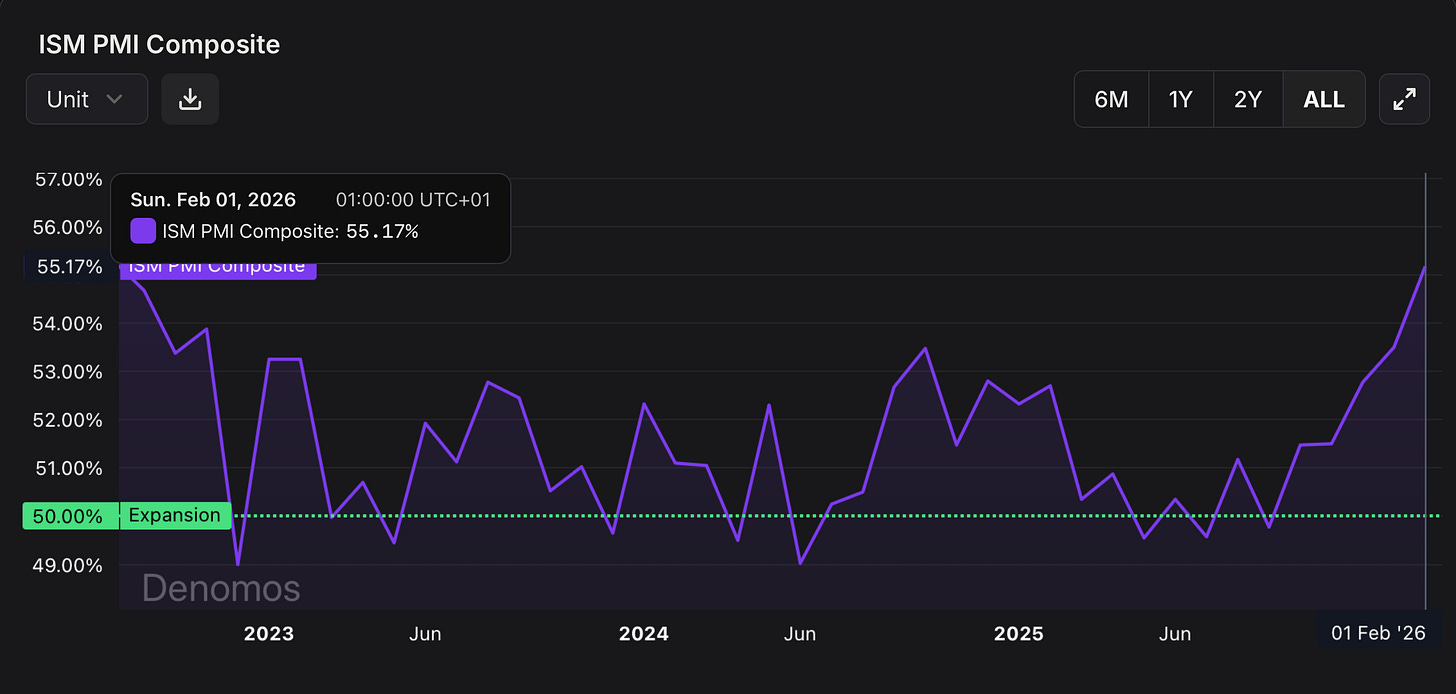Click the purple series swatch in the tooltip
This screenshot has height=694, width=1456.
143,231
